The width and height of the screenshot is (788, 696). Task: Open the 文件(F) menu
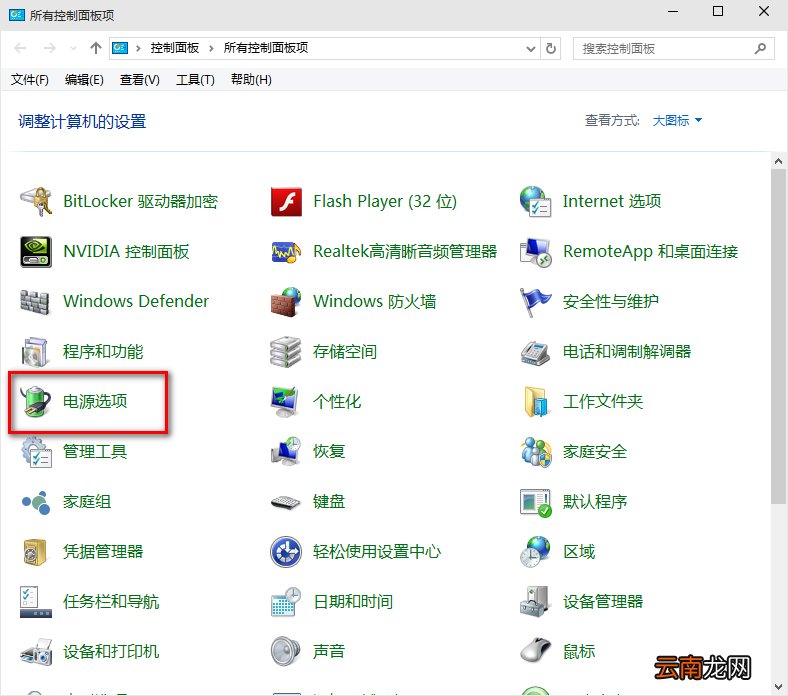(30, 80)
